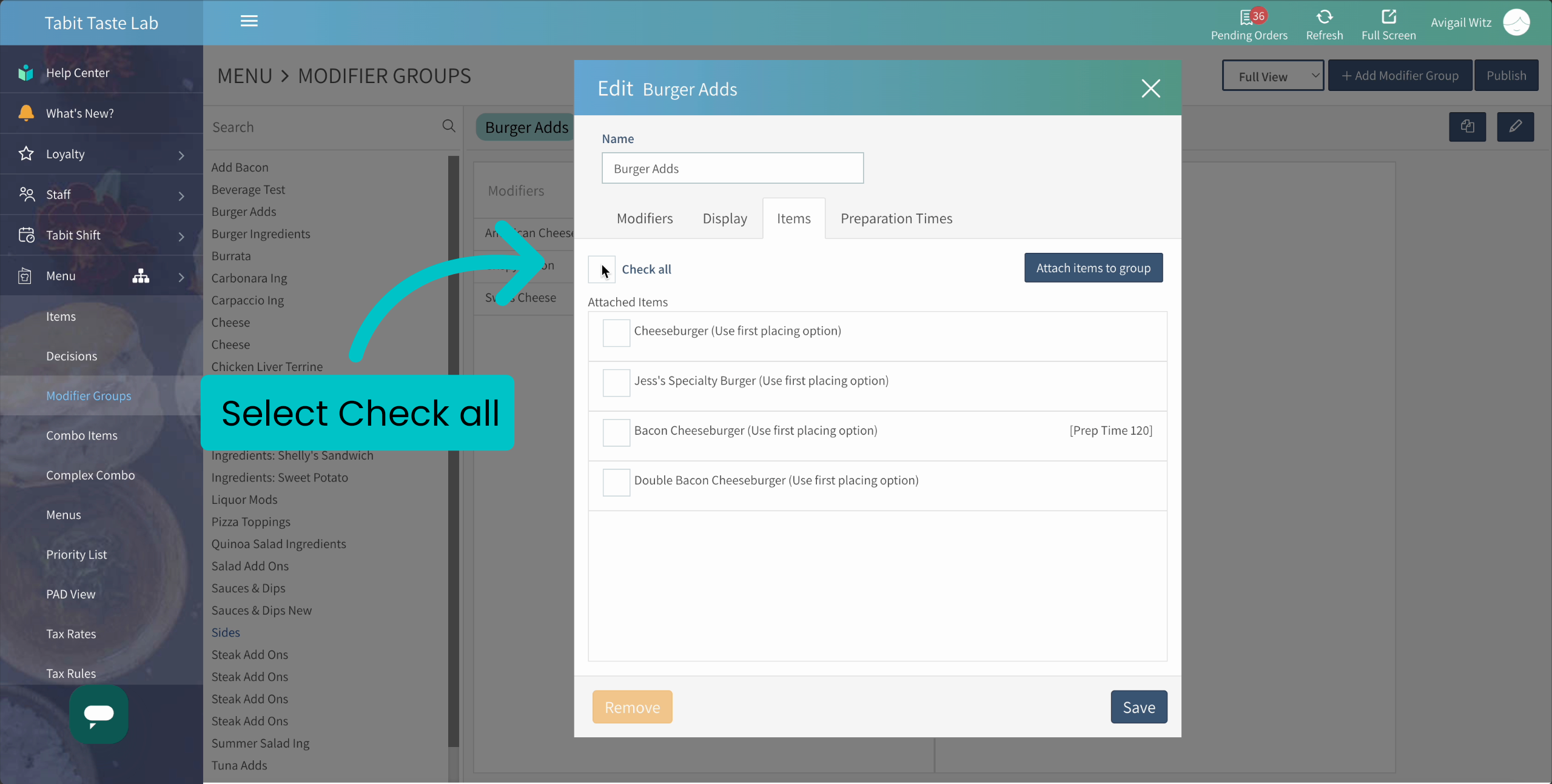Select Pizza Toppings in the list
The width and height of the screenshot is (1552, 784).
point(250,521)
